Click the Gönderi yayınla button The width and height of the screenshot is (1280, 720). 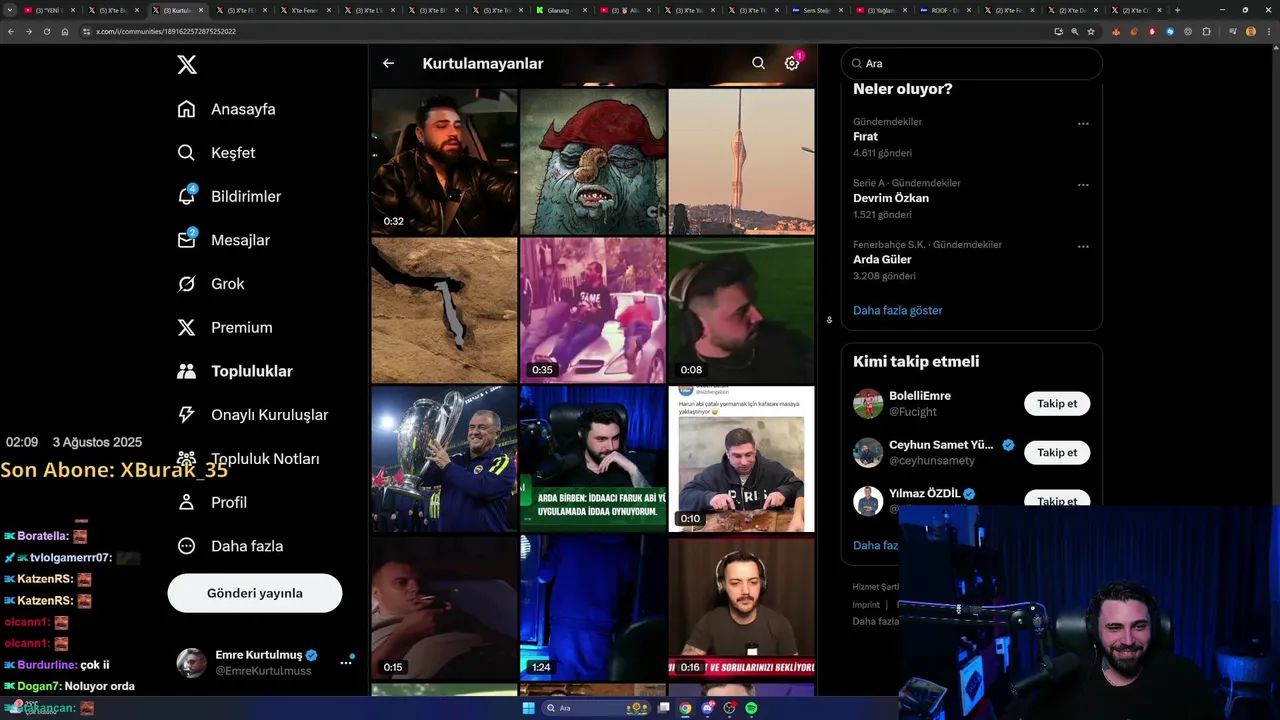(255, 593)
